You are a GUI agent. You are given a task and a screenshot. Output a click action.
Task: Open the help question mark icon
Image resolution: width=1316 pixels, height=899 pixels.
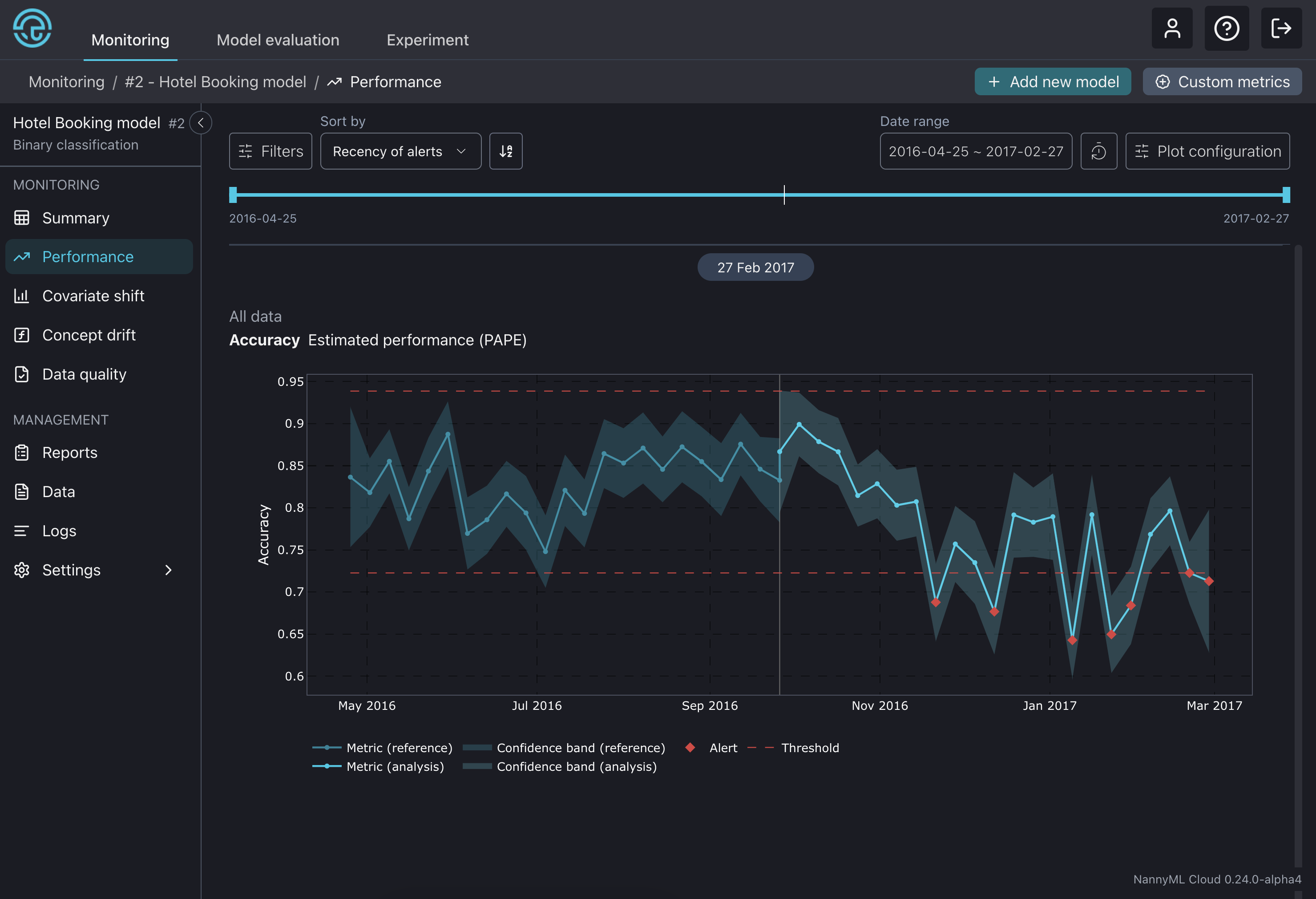pos(1226,28)
